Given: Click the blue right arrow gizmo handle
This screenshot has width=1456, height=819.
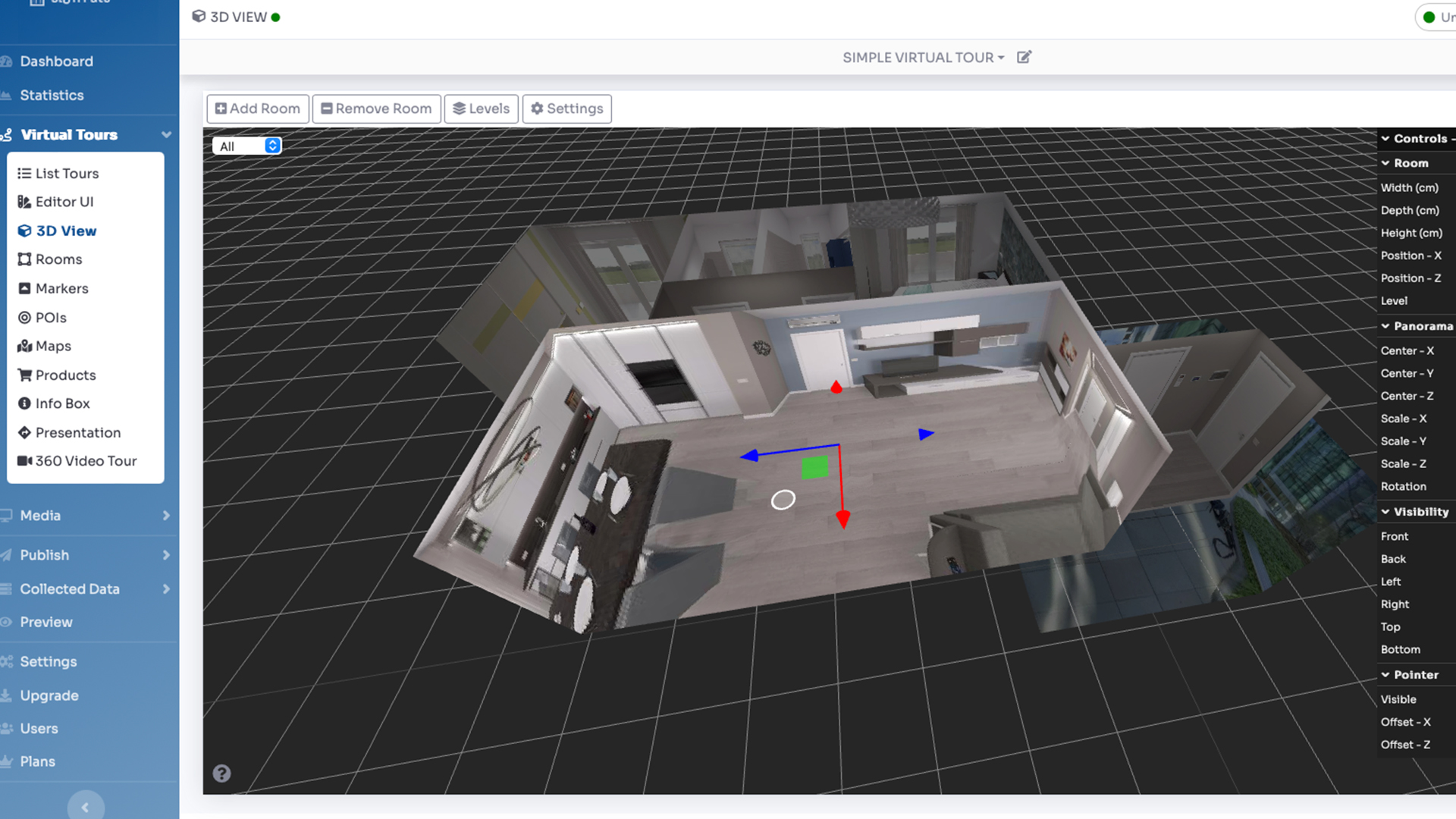Looking at the screenshot, I should [x=926, y=434].
